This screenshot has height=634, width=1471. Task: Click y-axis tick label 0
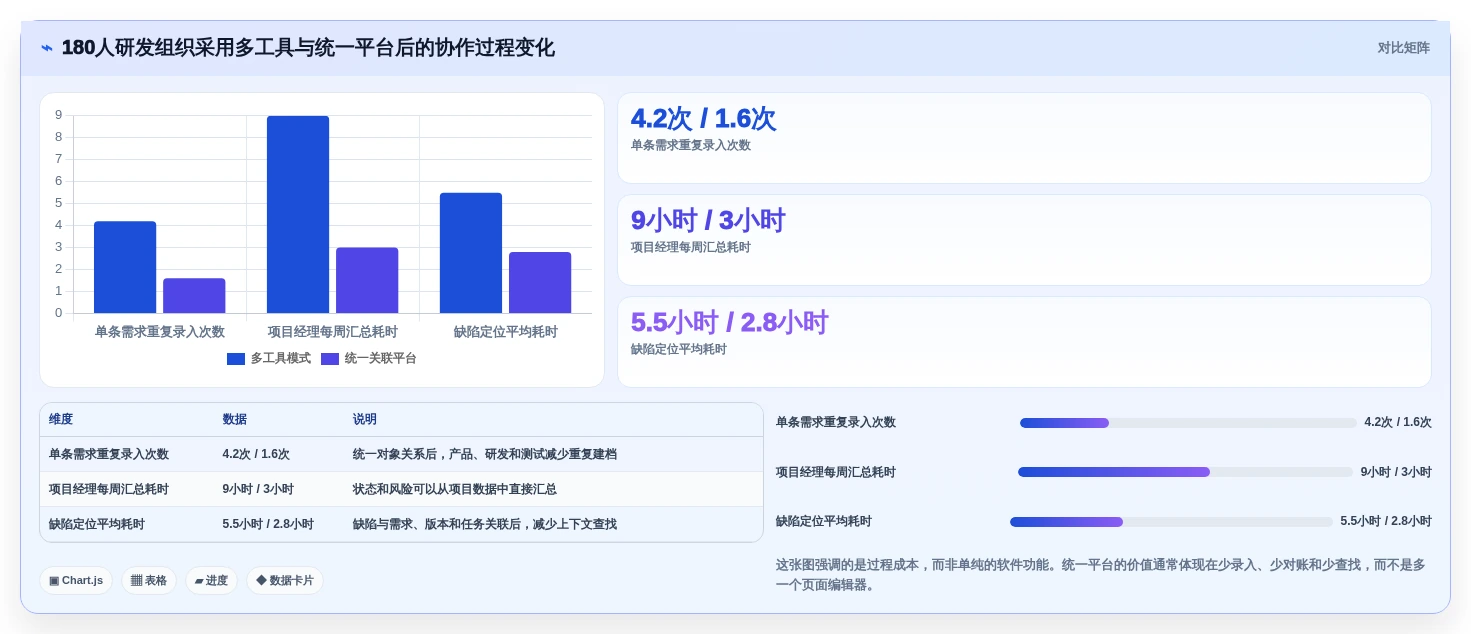[59, 313]
